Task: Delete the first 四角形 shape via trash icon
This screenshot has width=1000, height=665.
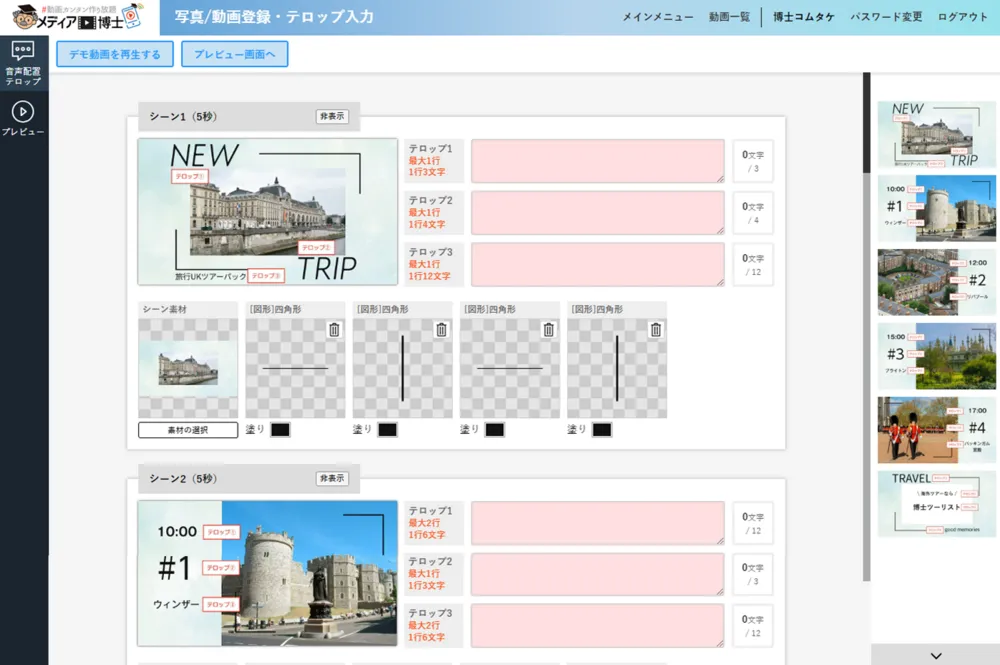Action: click(334, 330)
